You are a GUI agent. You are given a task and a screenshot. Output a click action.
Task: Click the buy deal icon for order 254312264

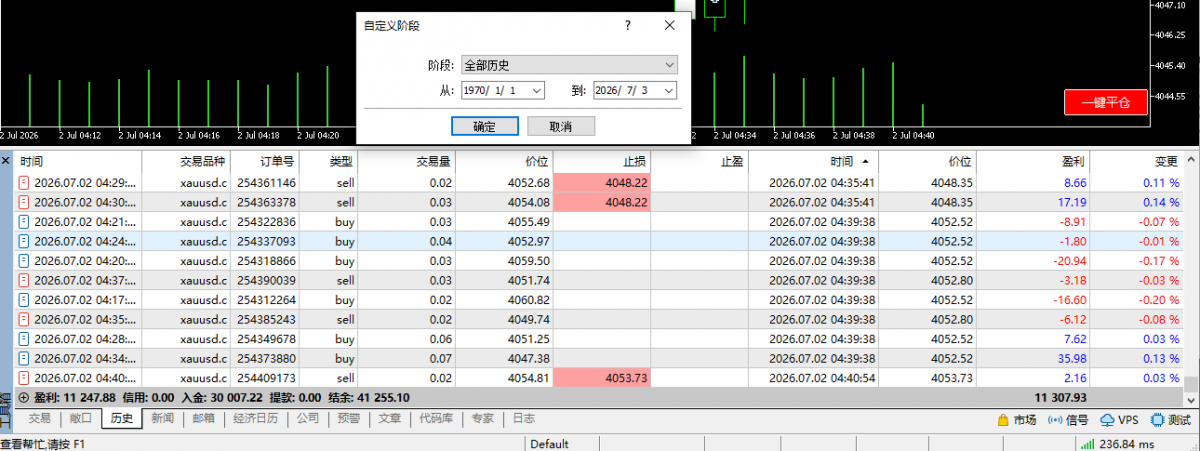point(25,300)
